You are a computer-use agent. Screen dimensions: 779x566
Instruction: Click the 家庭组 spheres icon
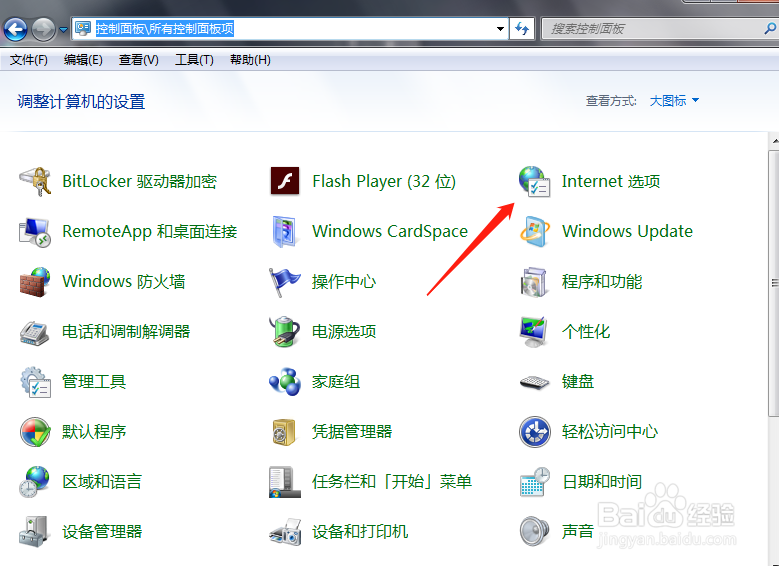[285, 382]
